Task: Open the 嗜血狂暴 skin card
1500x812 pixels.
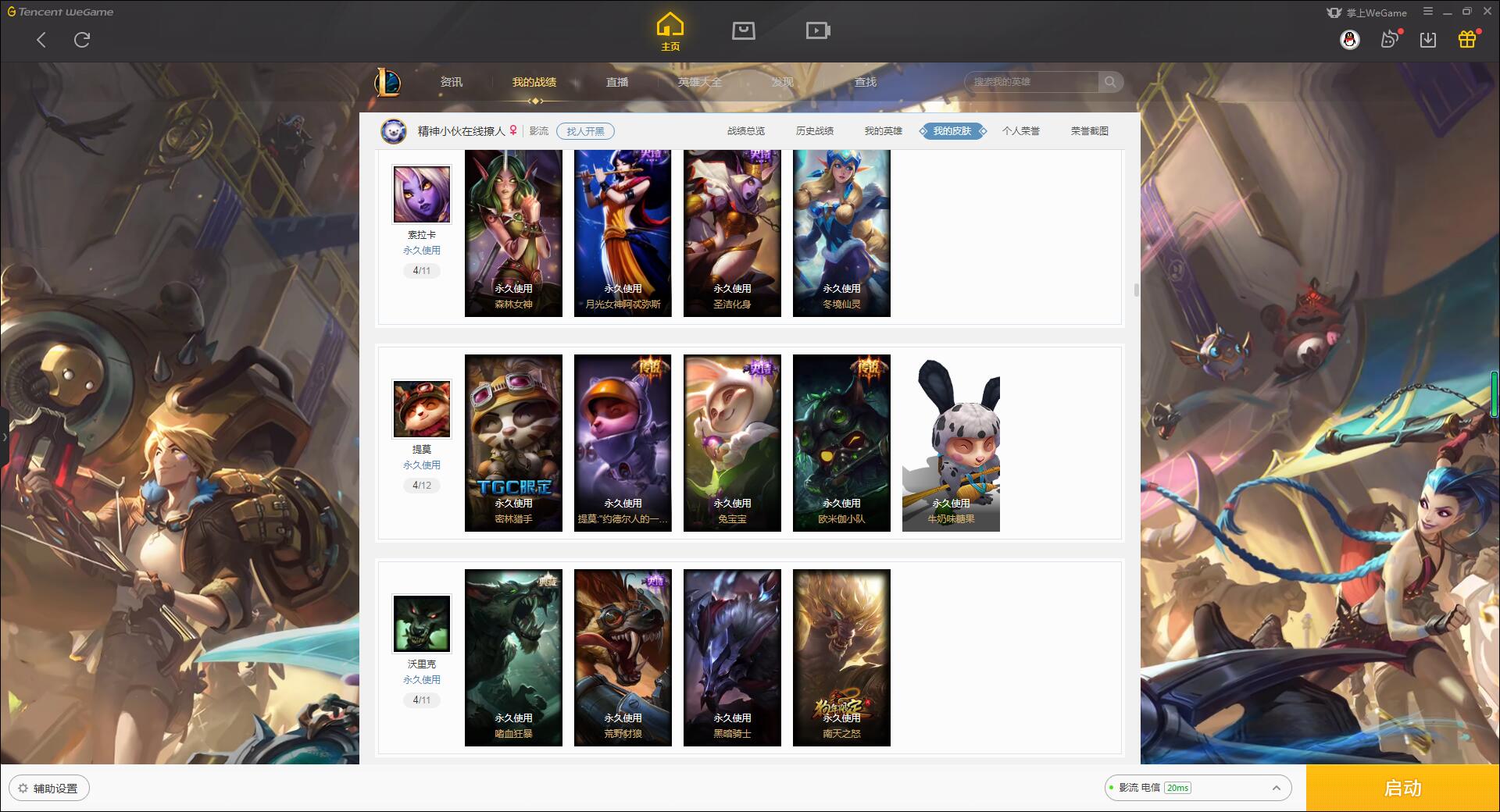Action: pos(513,657)
